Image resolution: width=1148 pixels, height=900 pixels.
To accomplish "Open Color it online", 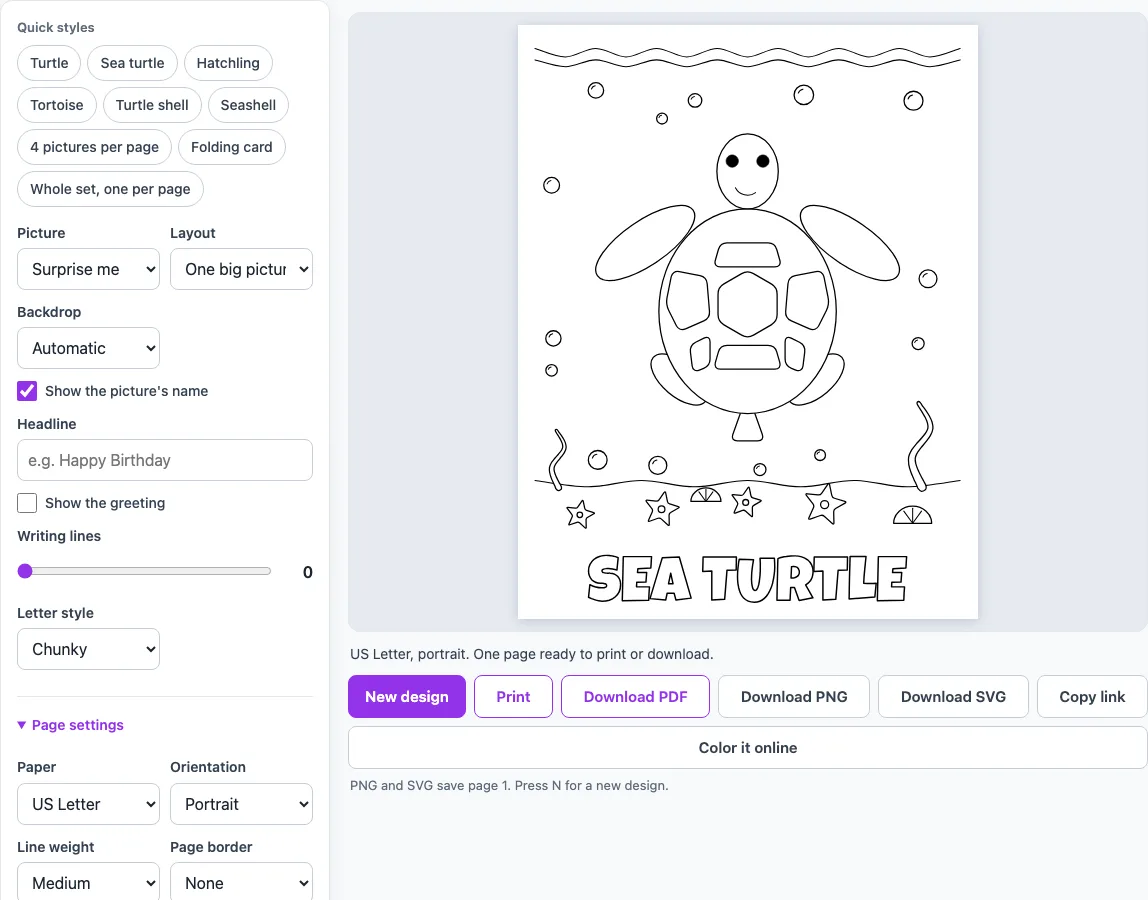I will tap(748, 748).
